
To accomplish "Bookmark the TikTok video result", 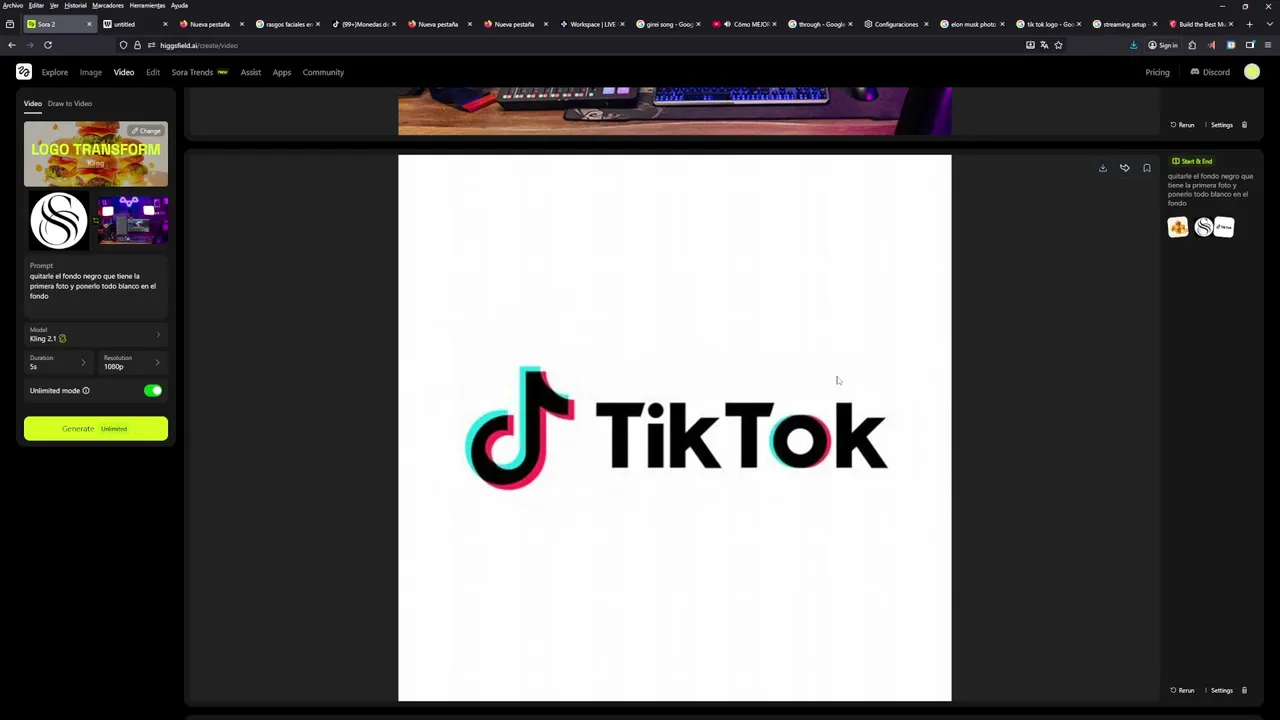I will pyautogui.click(x=1147, y=168).
